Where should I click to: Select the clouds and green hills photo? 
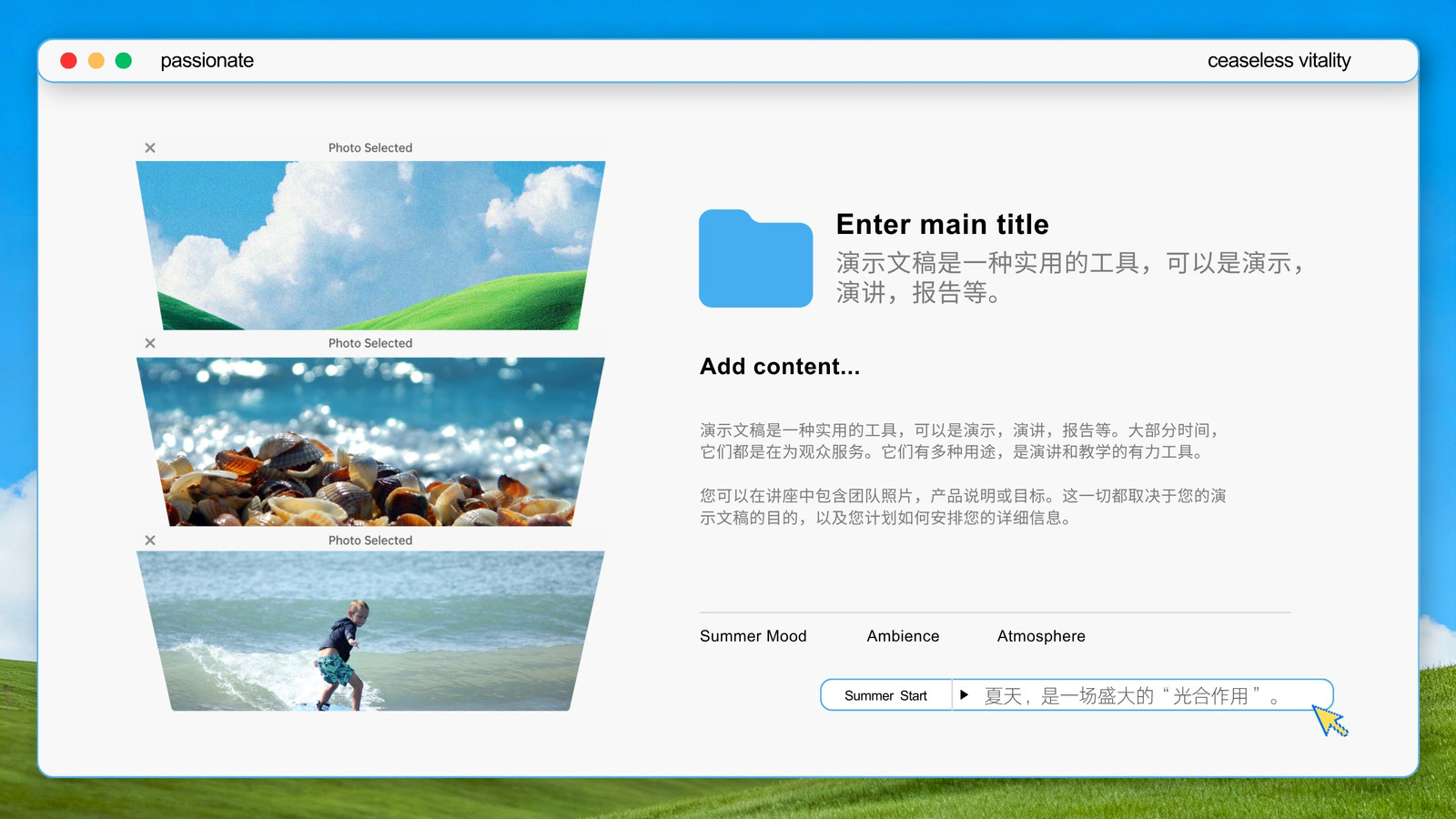coord(370,246)
